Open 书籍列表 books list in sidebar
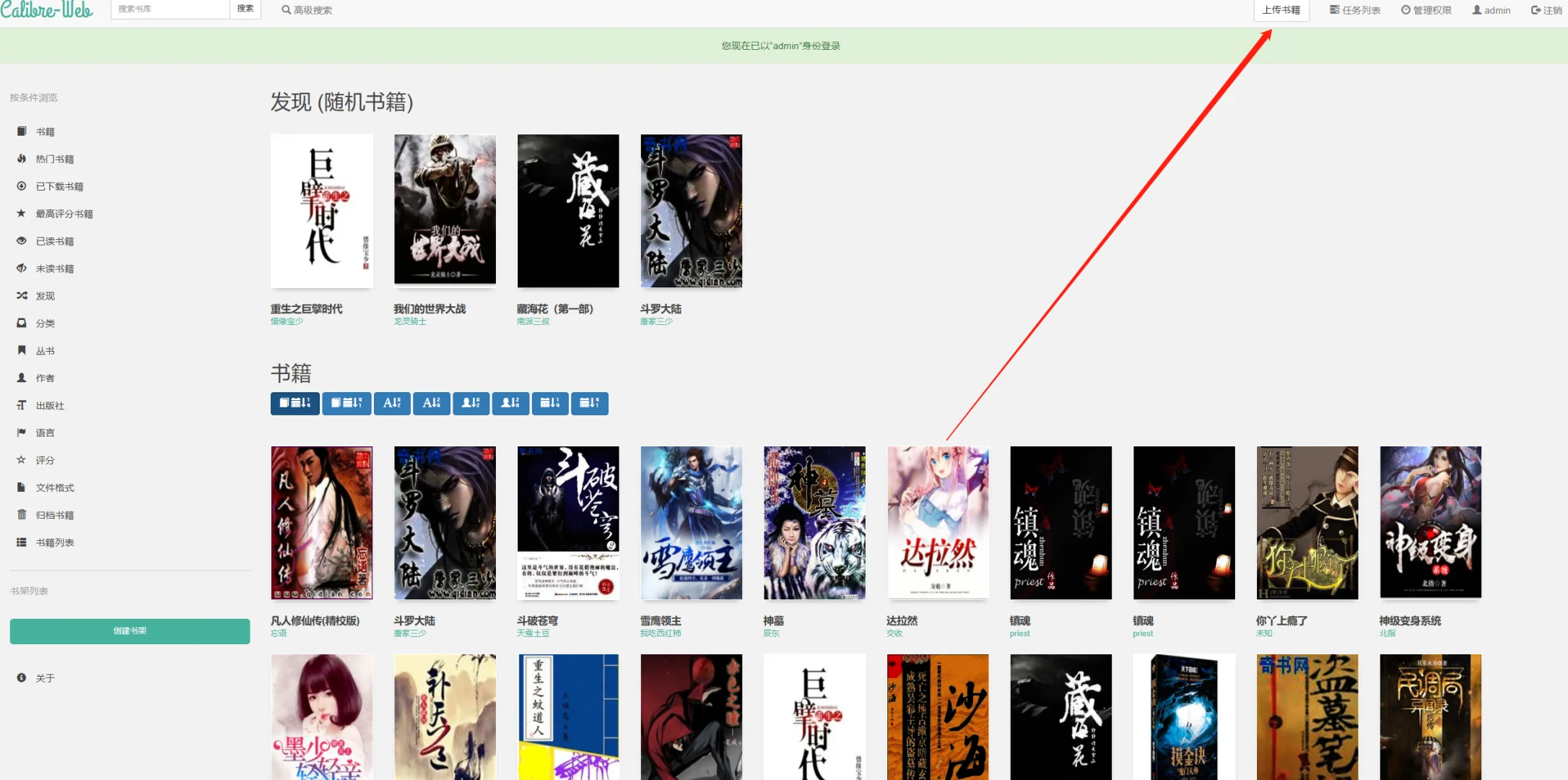 tap(54, 542)
